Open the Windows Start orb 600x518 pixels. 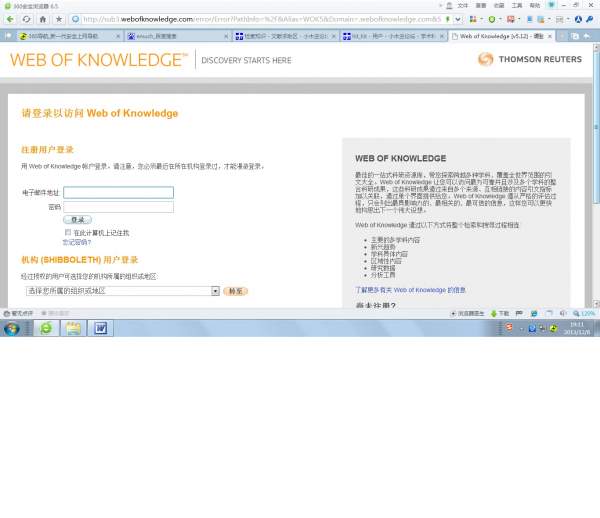coord(12,328)
